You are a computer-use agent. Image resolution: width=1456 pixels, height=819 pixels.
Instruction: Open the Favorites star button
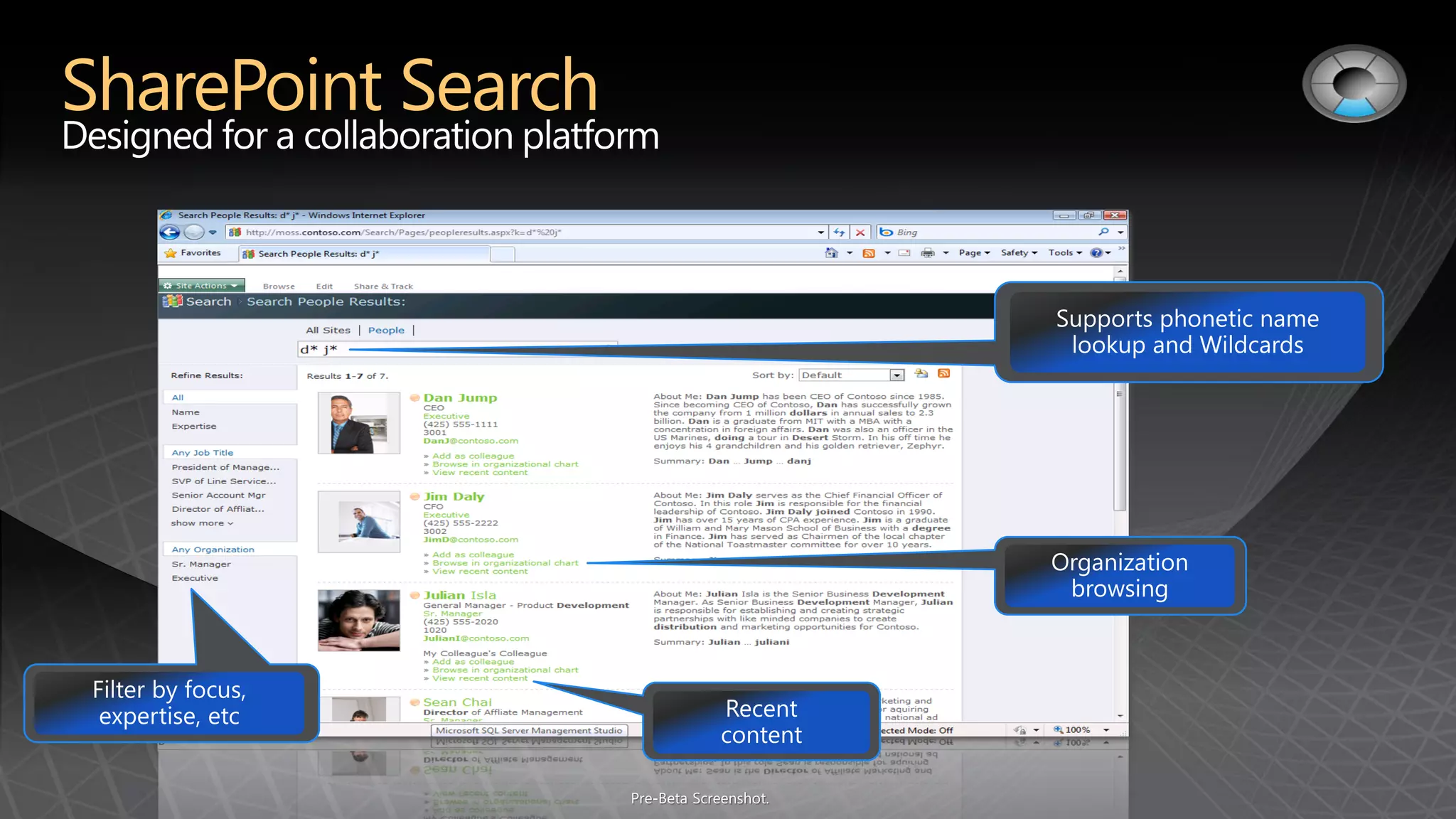193,253
